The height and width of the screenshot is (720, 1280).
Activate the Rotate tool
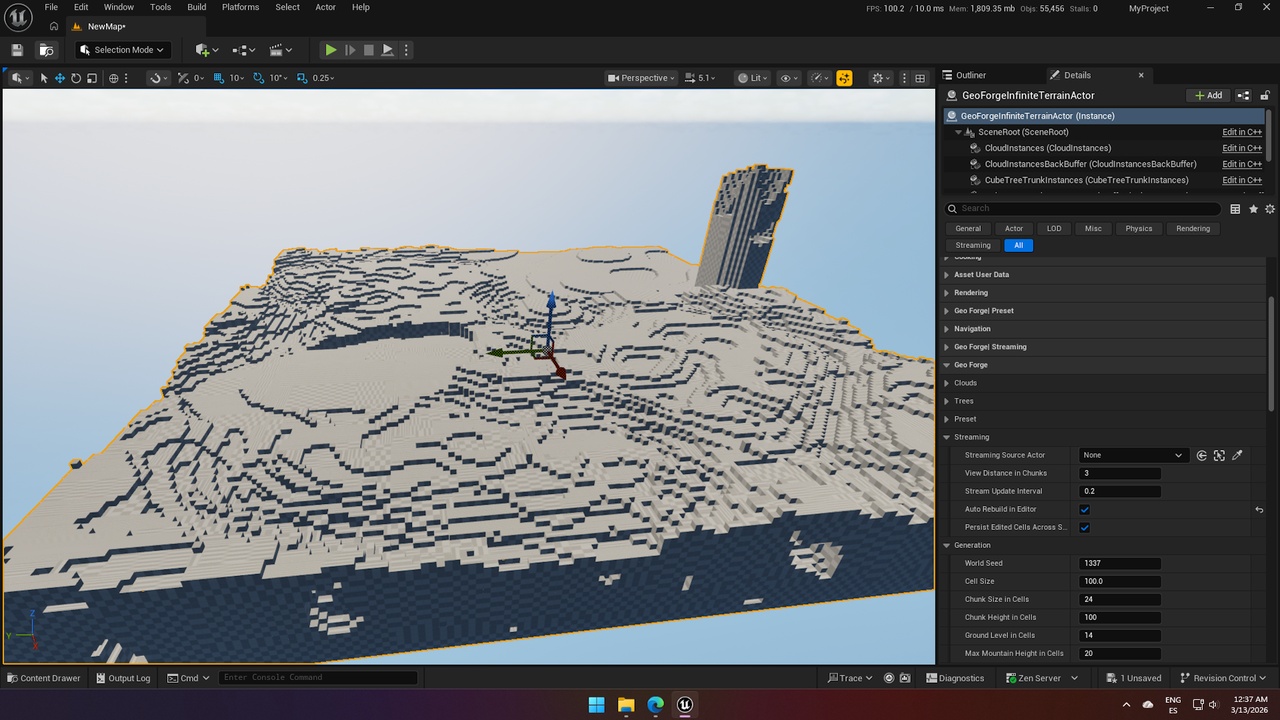[x=76, y=78]
